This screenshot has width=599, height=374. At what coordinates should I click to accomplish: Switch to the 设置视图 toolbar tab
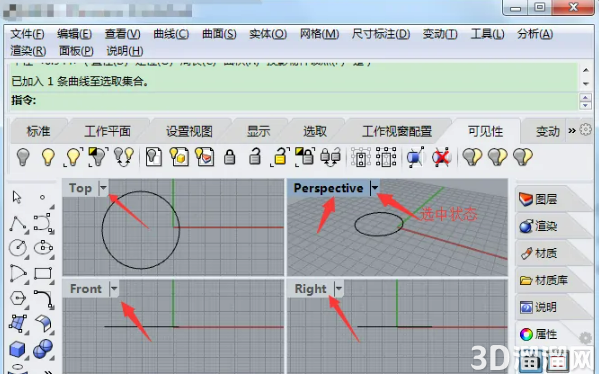coord(189,131)
